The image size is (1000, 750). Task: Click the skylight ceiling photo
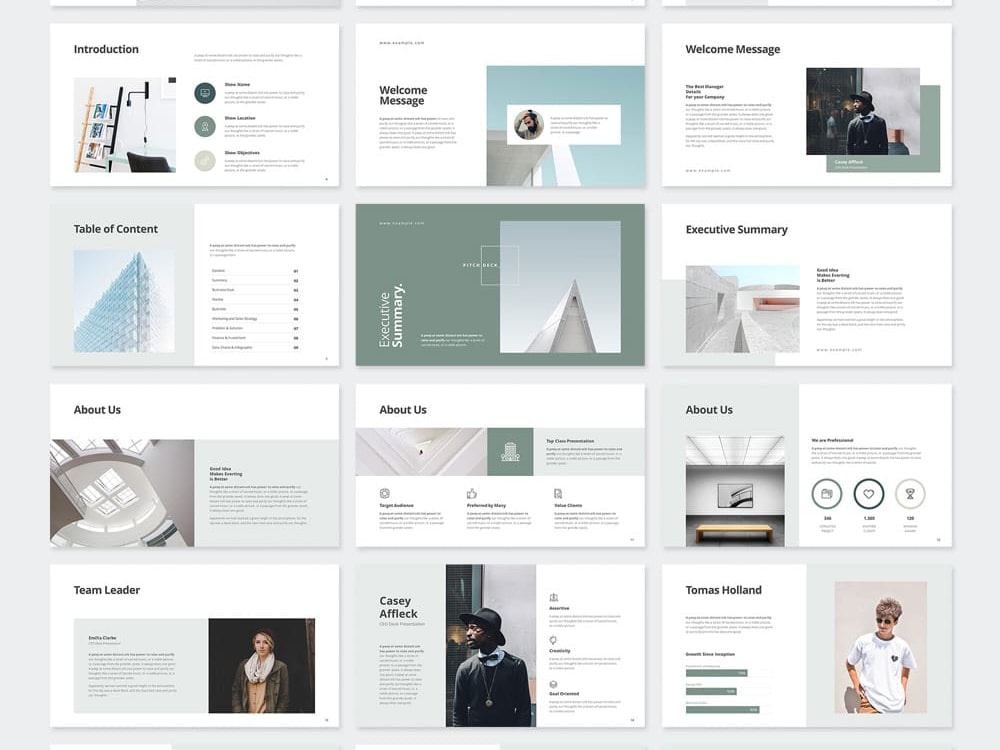click(122, 493)
